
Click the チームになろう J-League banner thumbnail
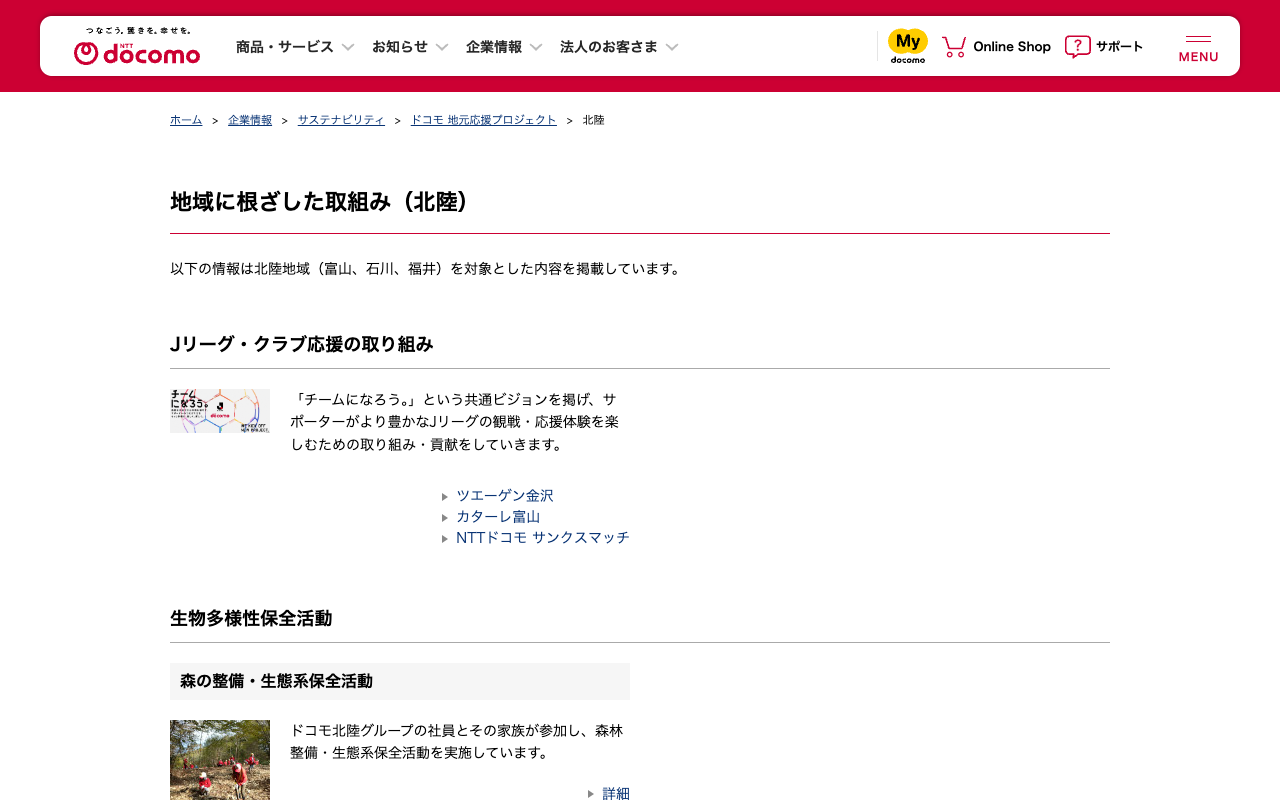tap(220, 411)
